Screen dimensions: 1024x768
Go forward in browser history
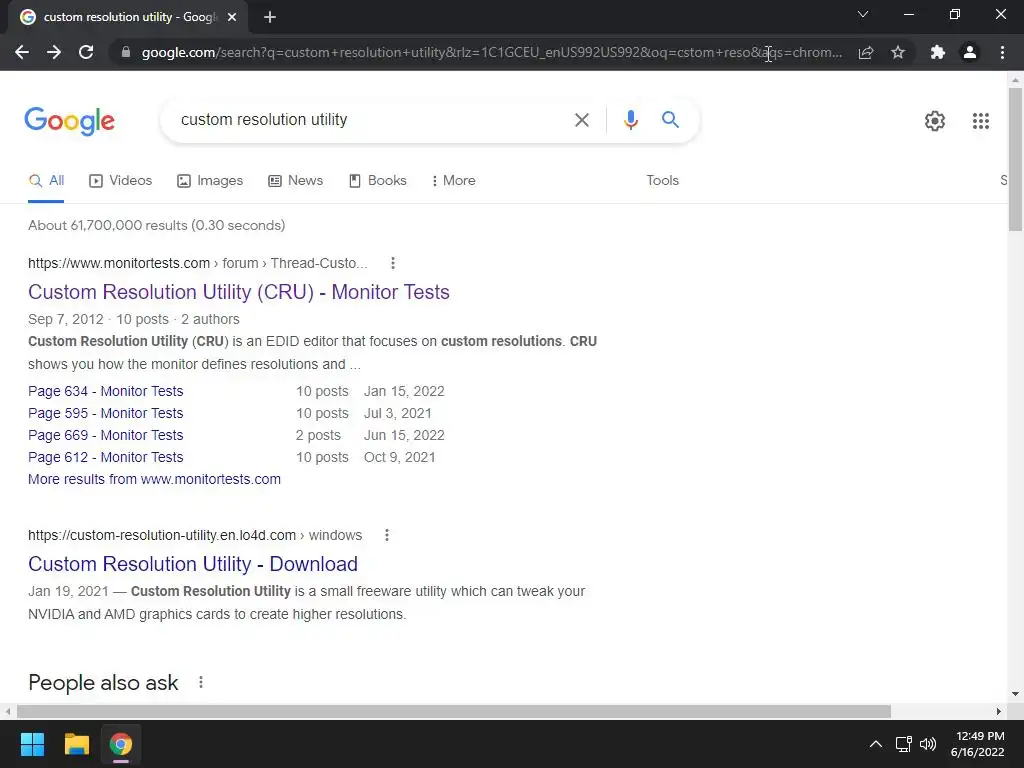[x=54, y=52]
